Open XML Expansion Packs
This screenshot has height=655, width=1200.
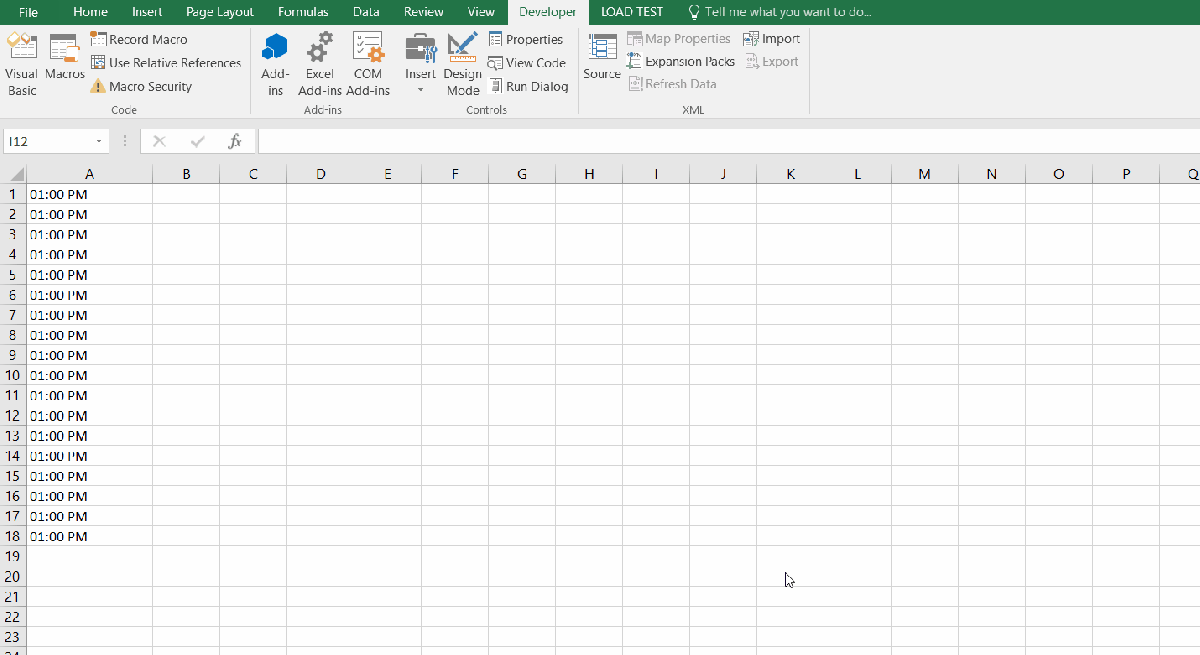tap(681, 61)
